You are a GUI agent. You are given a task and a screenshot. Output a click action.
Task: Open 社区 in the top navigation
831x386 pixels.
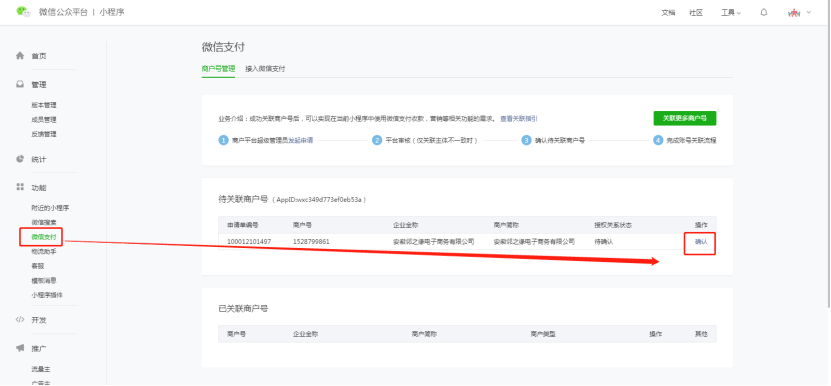pyautogui.click(x=696, y=13)
